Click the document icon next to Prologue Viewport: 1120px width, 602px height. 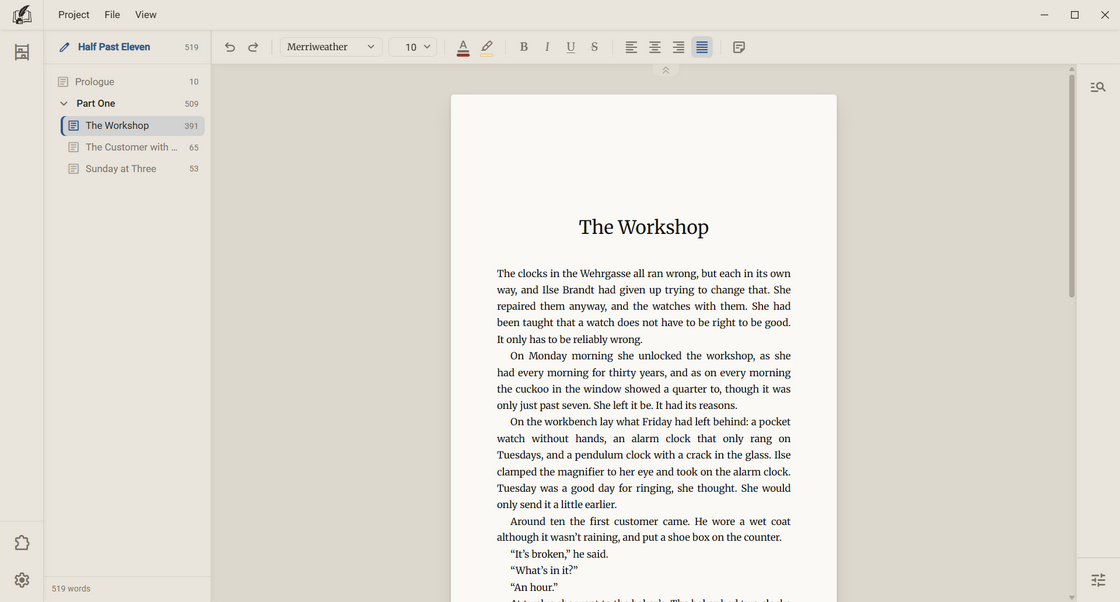pos(63,82)
